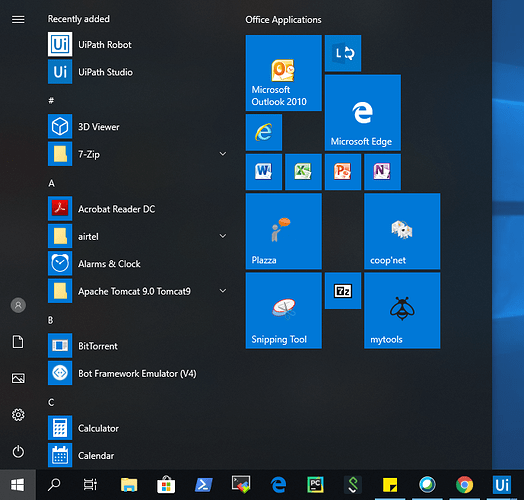Open the mytools tile

pyautogui.click(x=402, y=310)
